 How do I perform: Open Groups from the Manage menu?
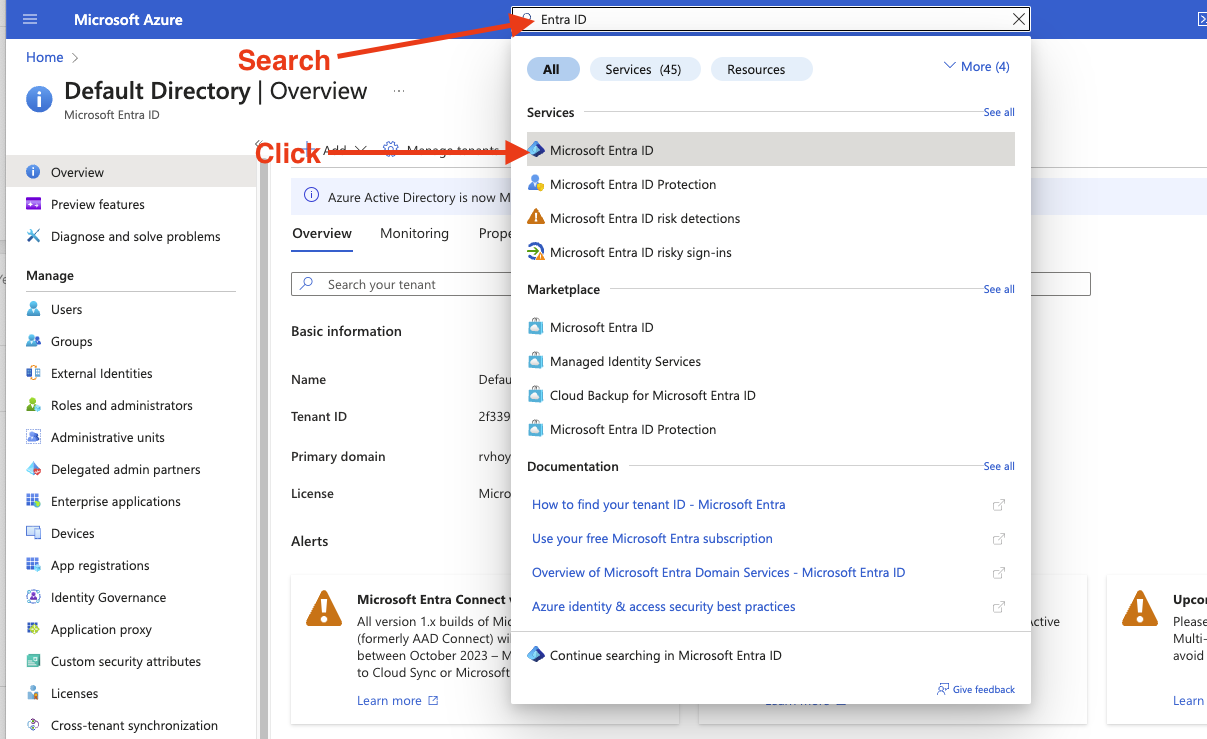(71, 341)
